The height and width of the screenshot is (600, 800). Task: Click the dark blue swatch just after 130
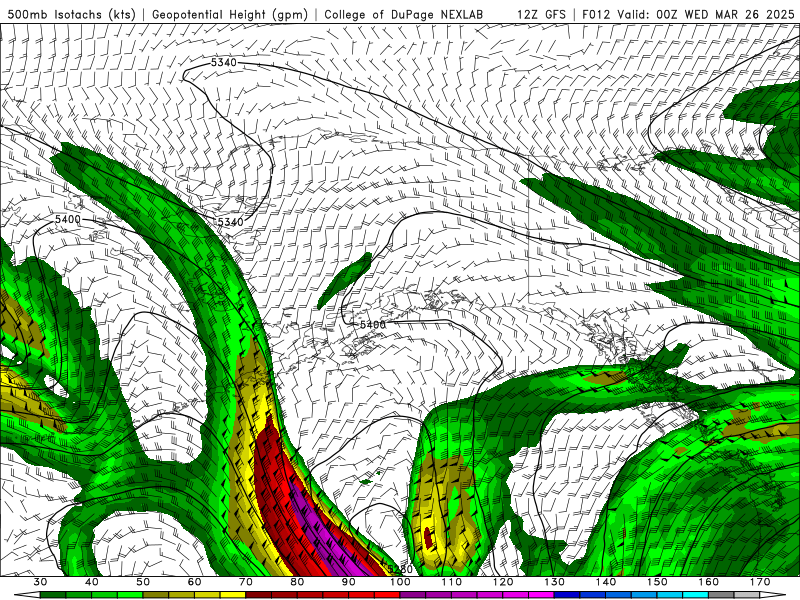(x=567, y=595)
